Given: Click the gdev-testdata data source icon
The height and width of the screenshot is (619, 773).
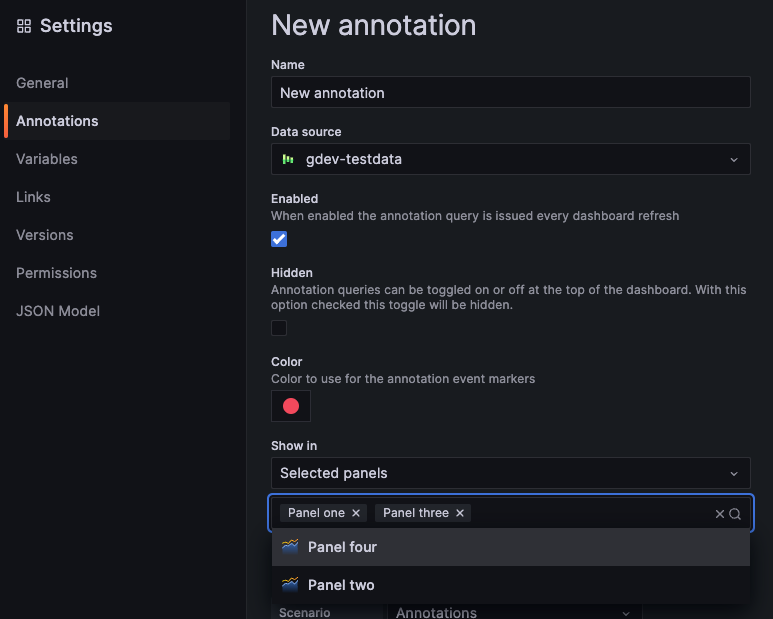Looking at the screenshot, I should 288,159.
